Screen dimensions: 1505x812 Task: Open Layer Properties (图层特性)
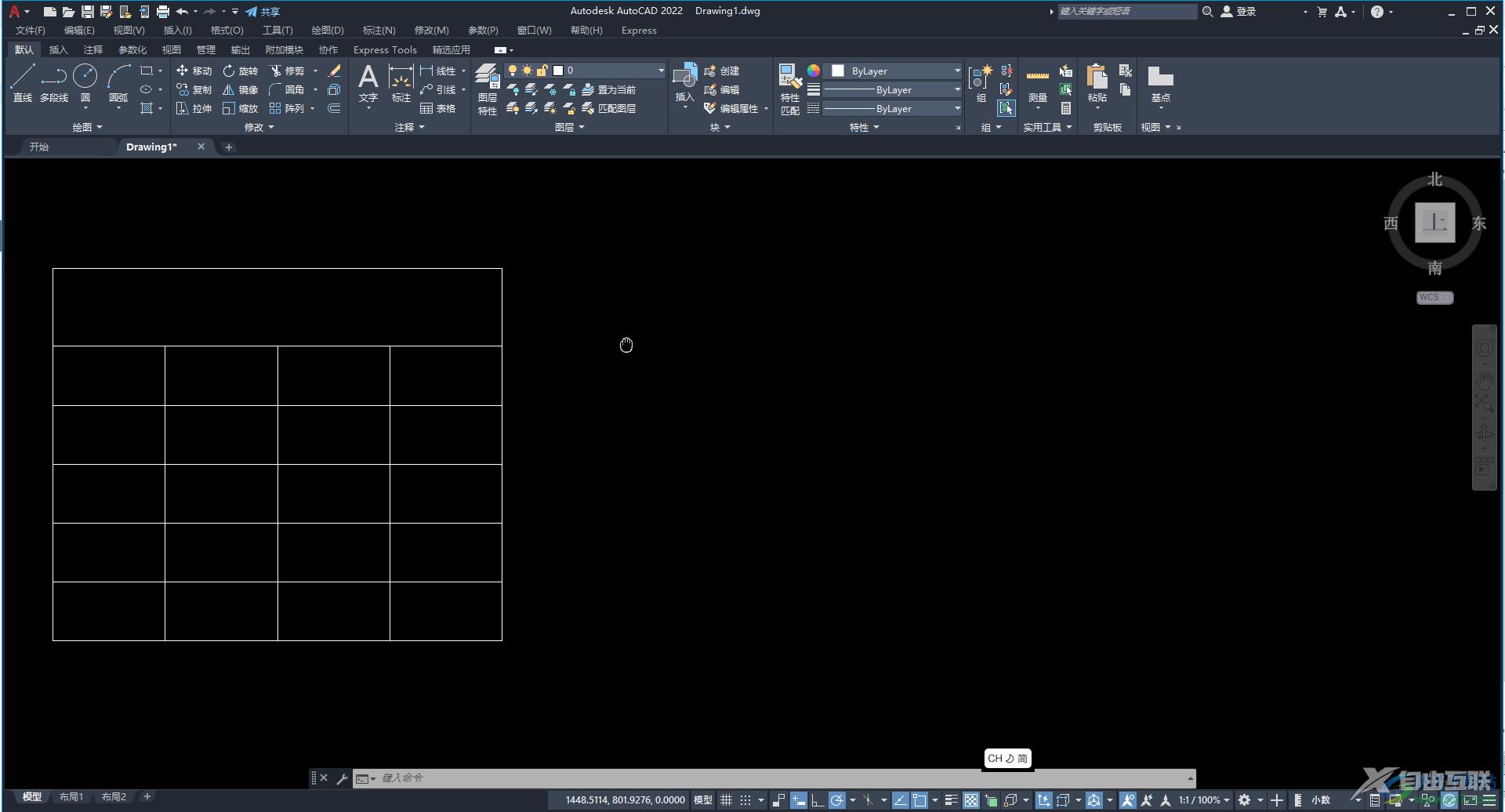pos(488,89)
